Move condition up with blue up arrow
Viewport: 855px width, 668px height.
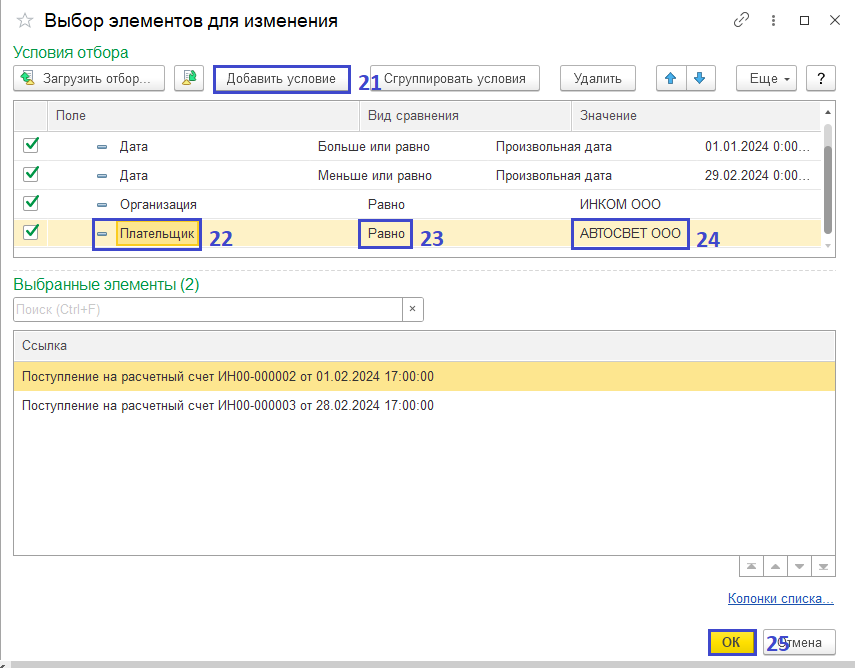[670, 78]
